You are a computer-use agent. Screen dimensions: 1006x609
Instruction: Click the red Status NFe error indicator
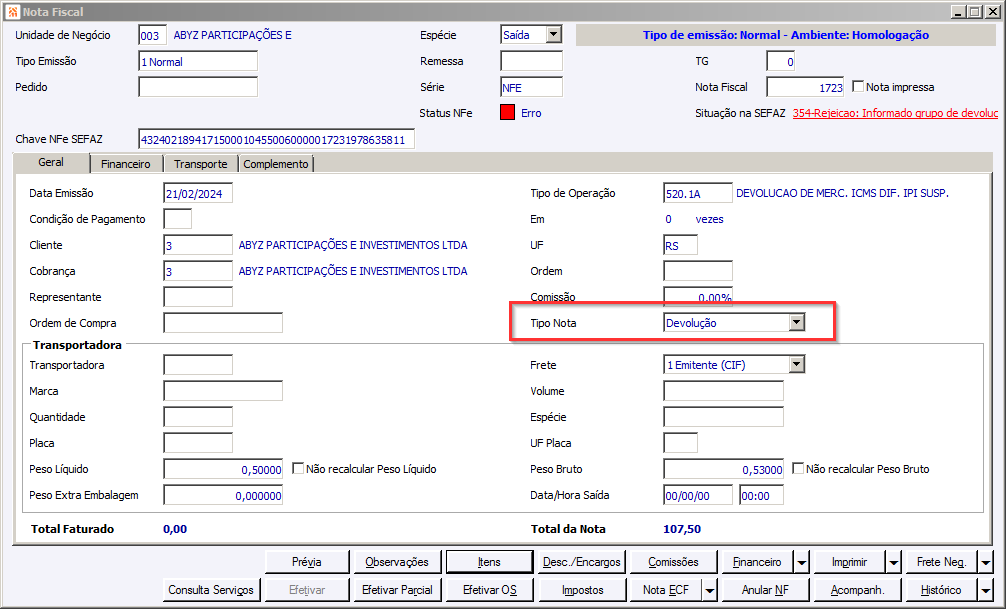click(x=507, y=113)
